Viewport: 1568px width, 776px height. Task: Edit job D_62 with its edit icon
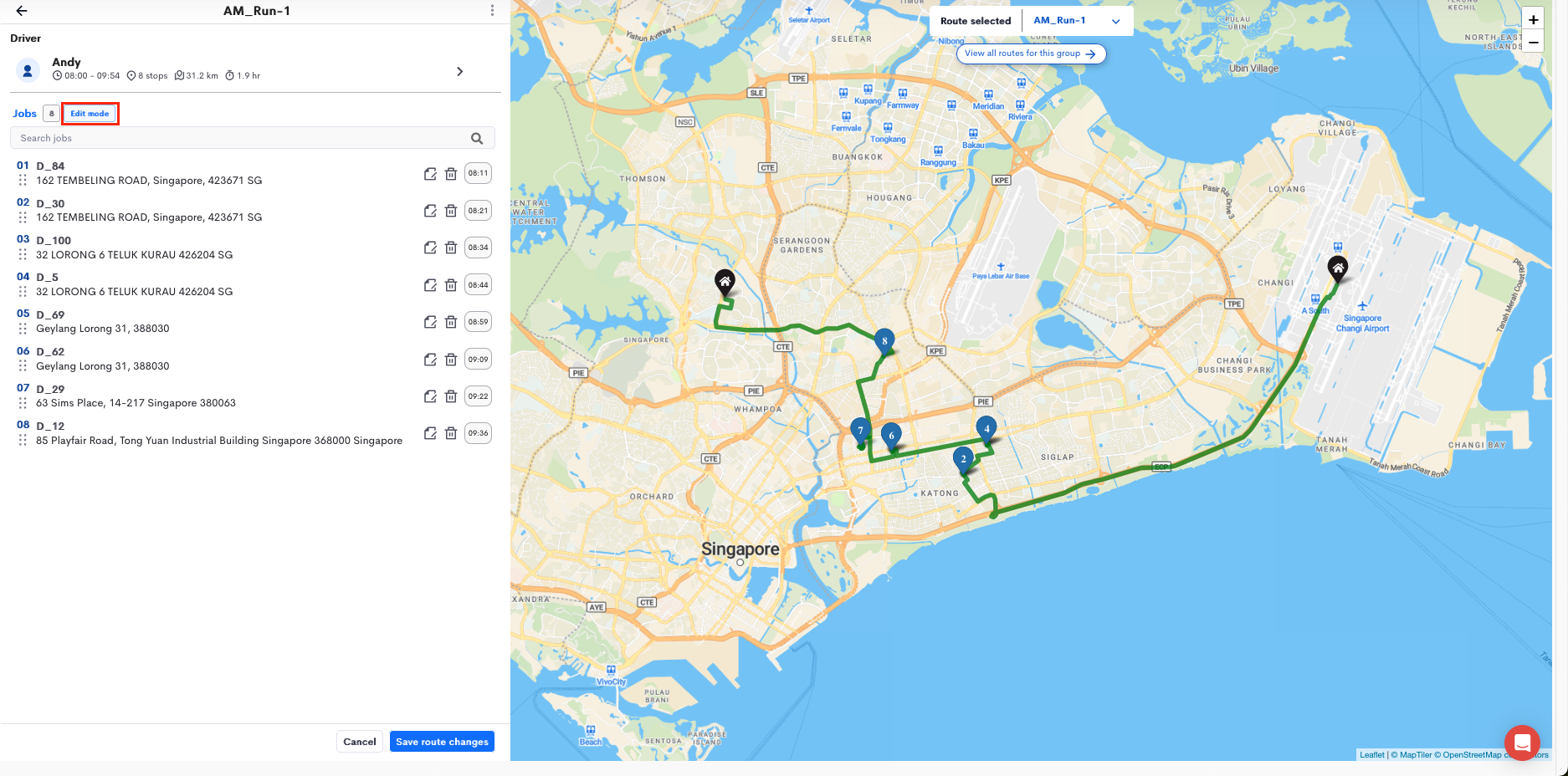tap(430, 360)
